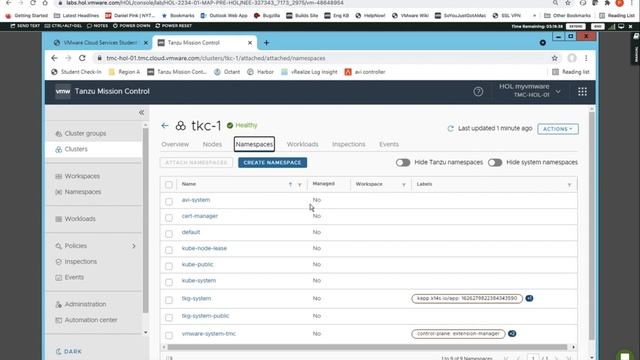The image size is (640, 360).
Task: Check the cert-manager row checkbox
Action: (169, 218)
